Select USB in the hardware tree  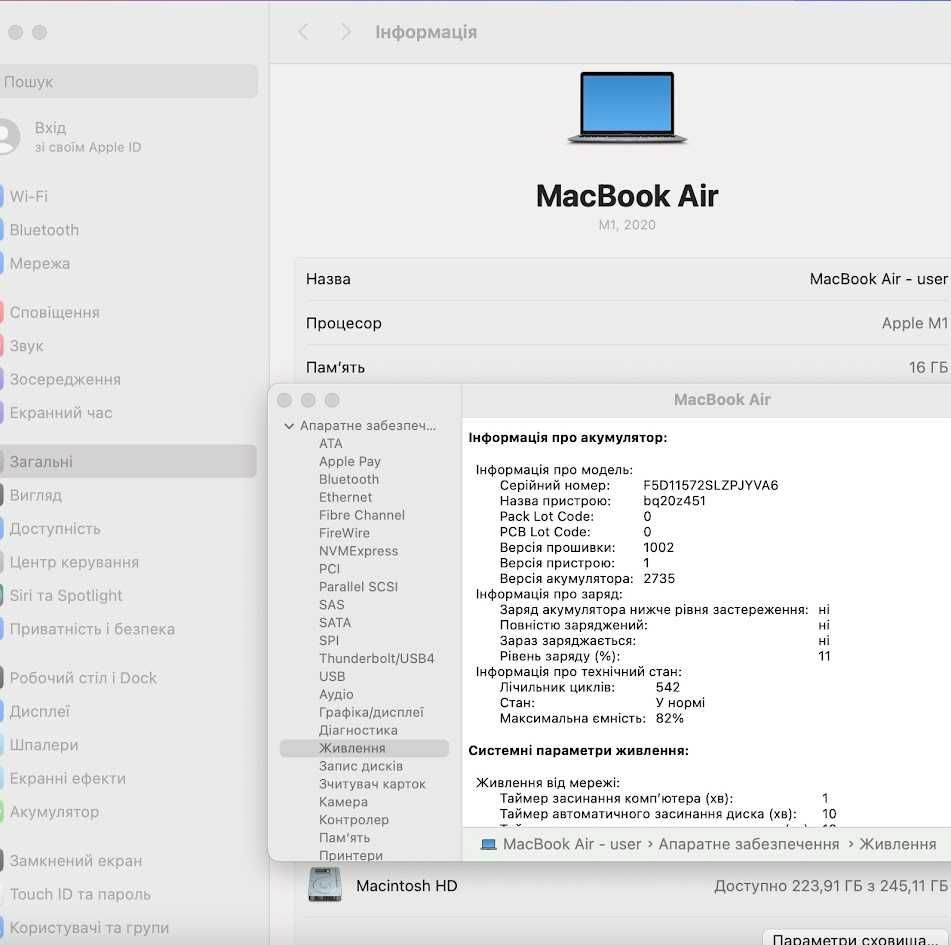click(332, 676)
